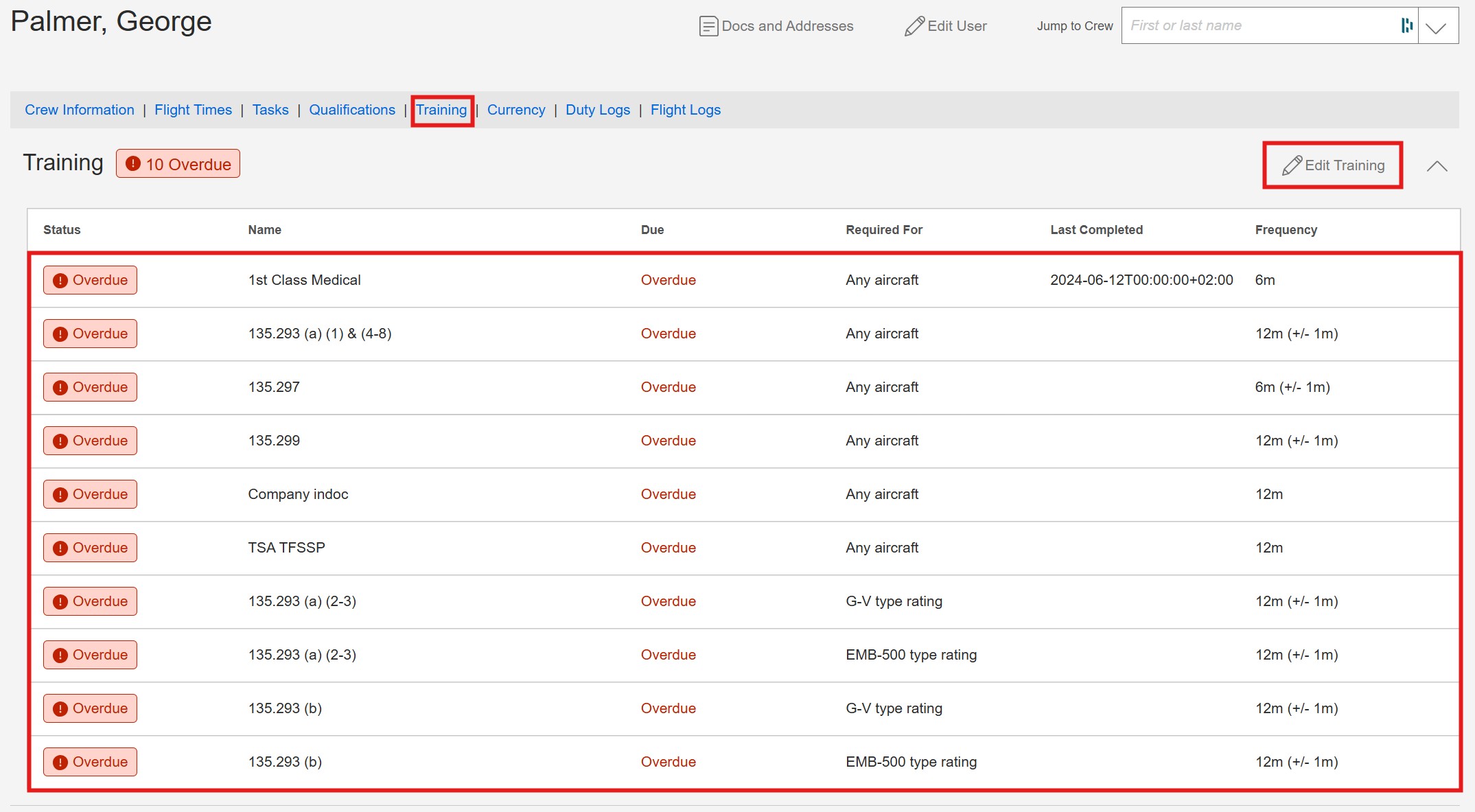Switch to the Currency tab
Image resolution: width=1475 pixels, height=812 pixels.
pyautogui.click(x=516, y=110)
